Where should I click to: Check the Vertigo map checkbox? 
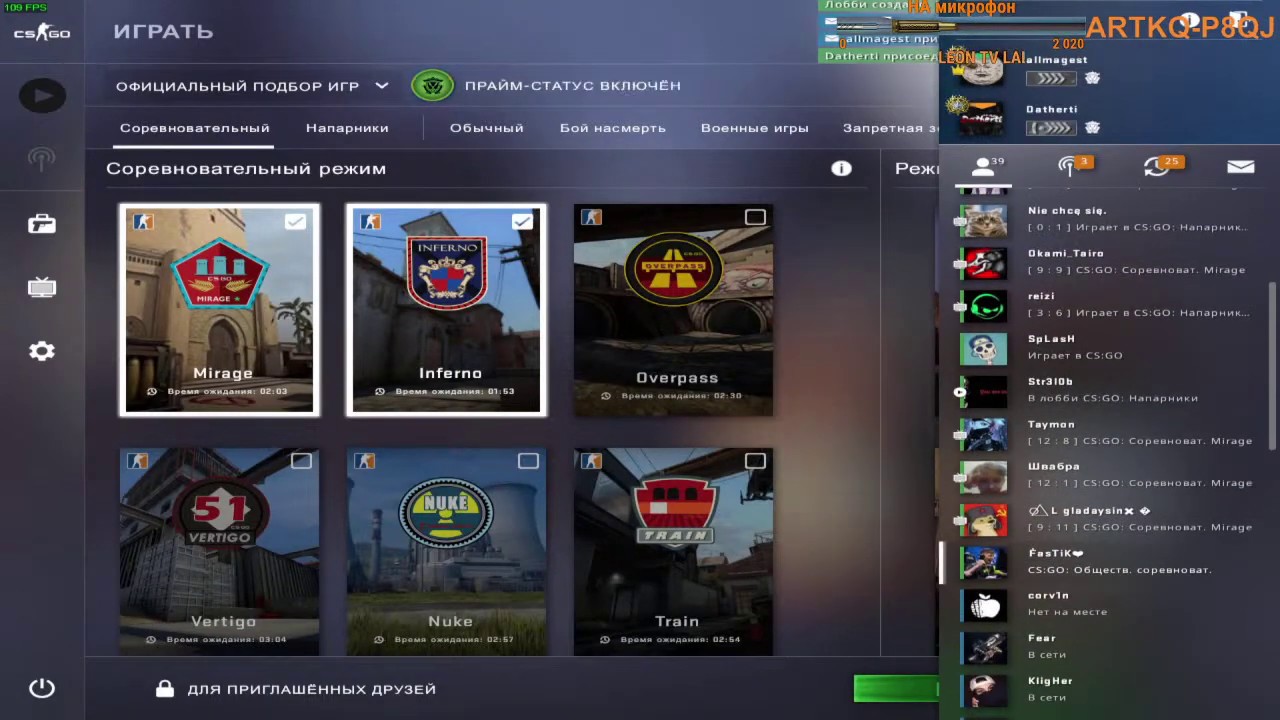pyautogui.click(x=301, y=461)
